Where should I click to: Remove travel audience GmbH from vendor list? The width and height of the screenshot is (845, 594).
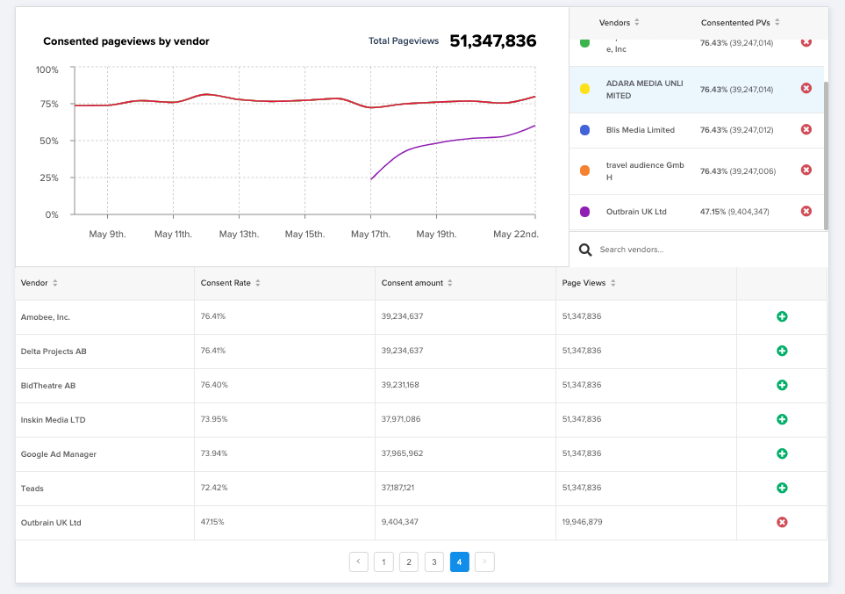[806, 170]
